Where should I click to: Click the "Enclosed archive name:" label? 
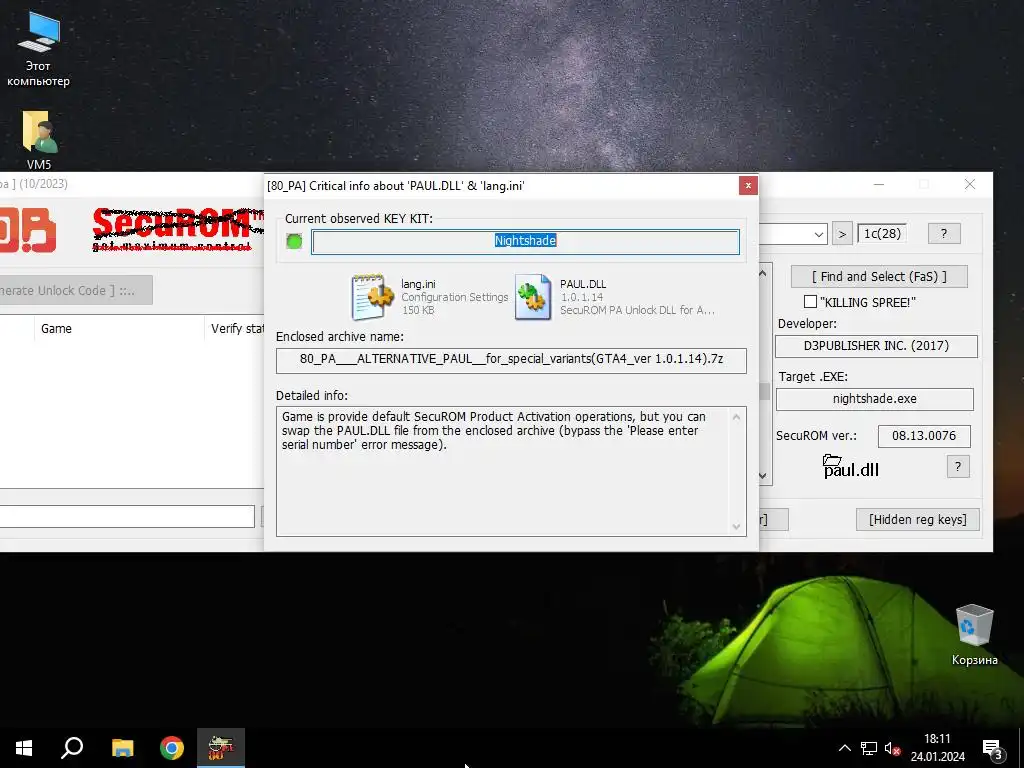(340, 336)
